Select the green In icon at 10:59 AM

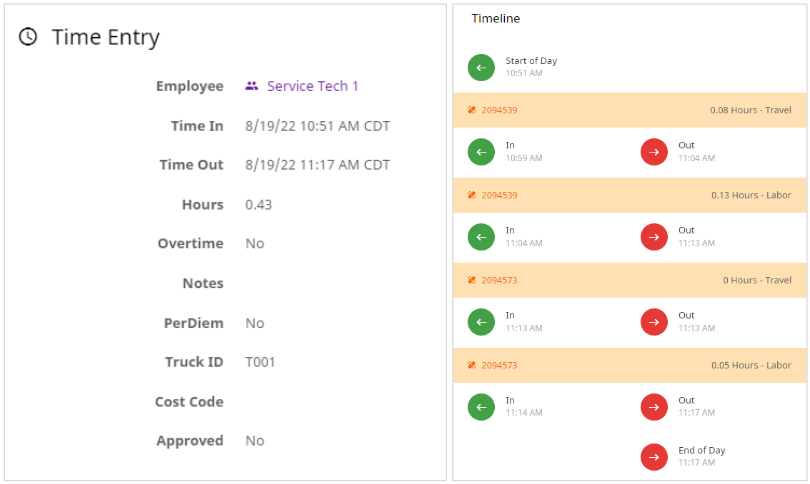pos(481,152)
